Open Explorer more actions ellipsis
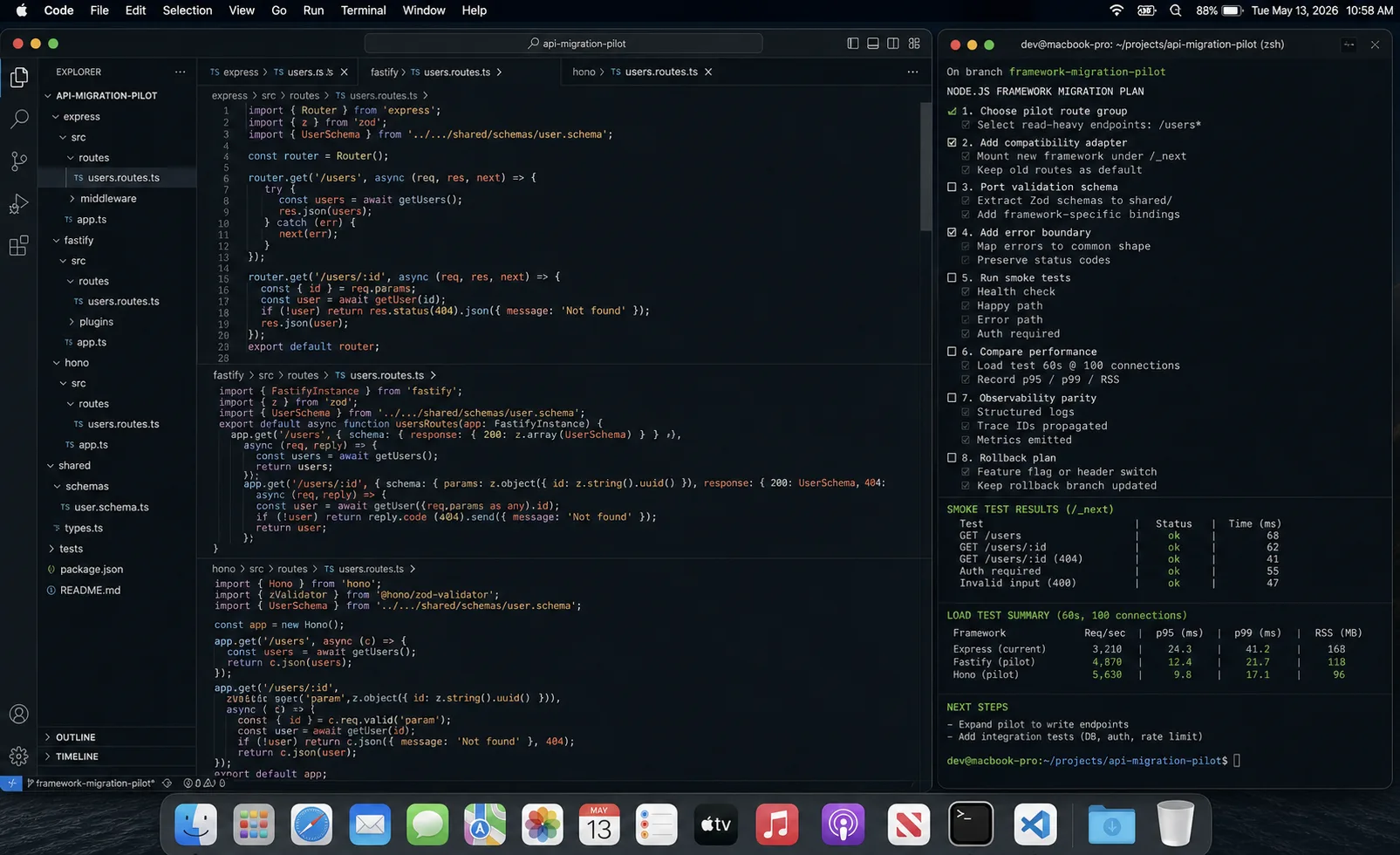Image resolution: width=1400 pixels, height=855 pixels. coord(180,72)
